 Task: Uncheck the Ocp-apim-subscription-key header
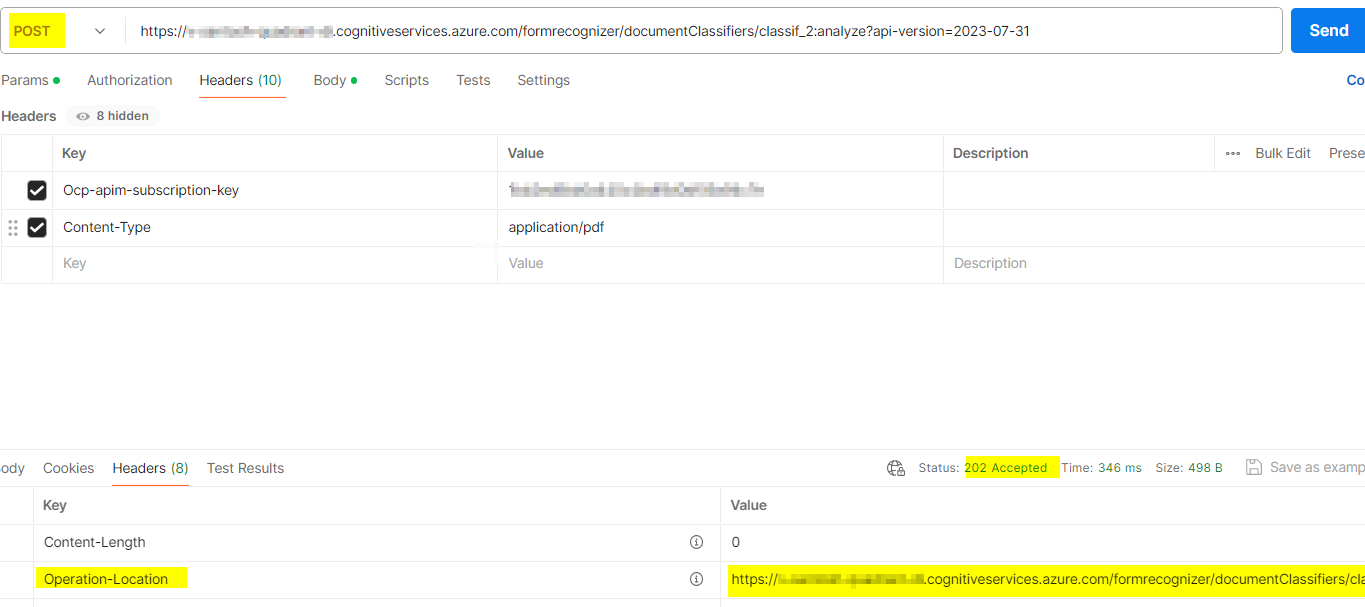[x=36, y=190]
